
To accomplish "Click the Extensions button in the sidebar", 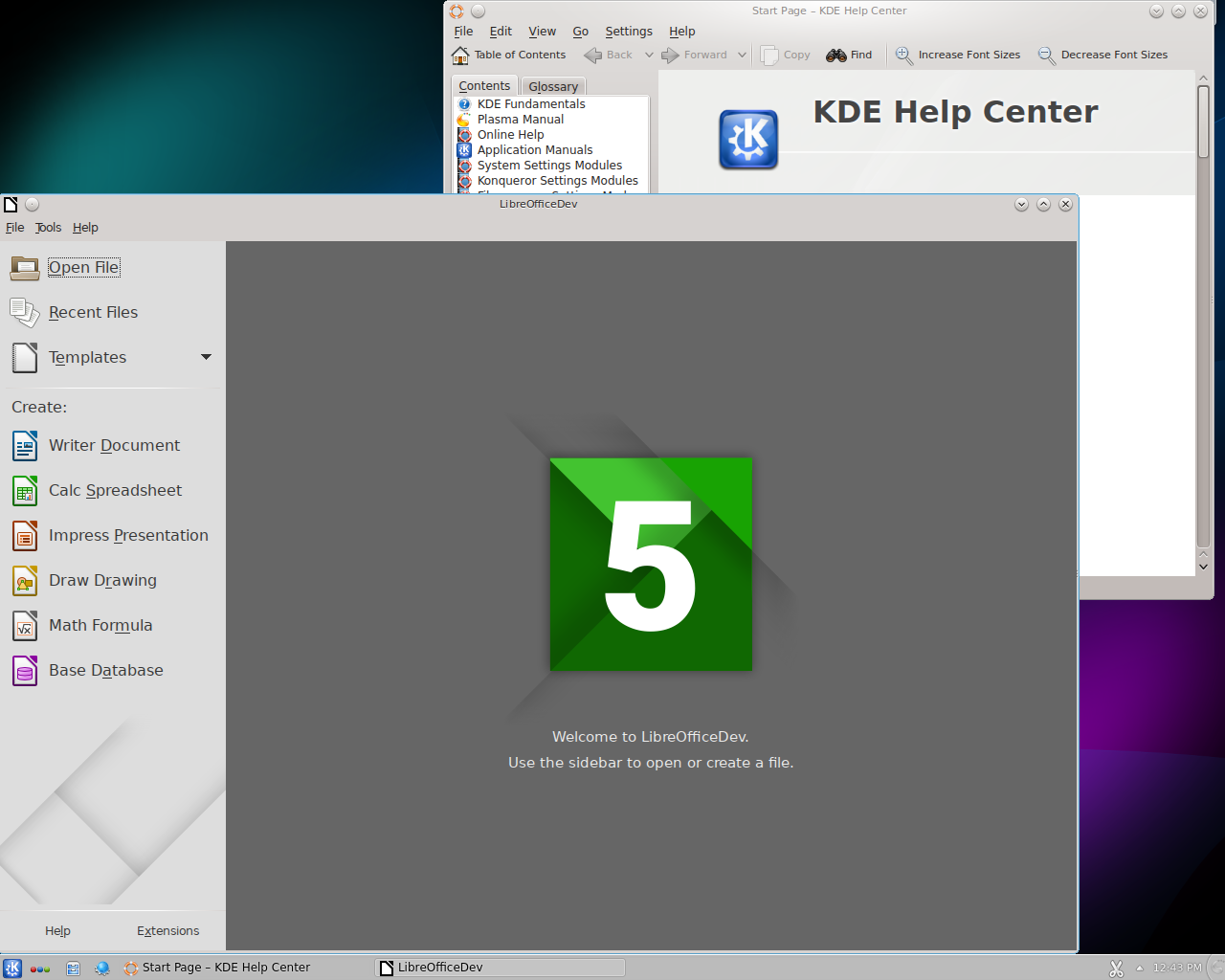I will 168,931.
